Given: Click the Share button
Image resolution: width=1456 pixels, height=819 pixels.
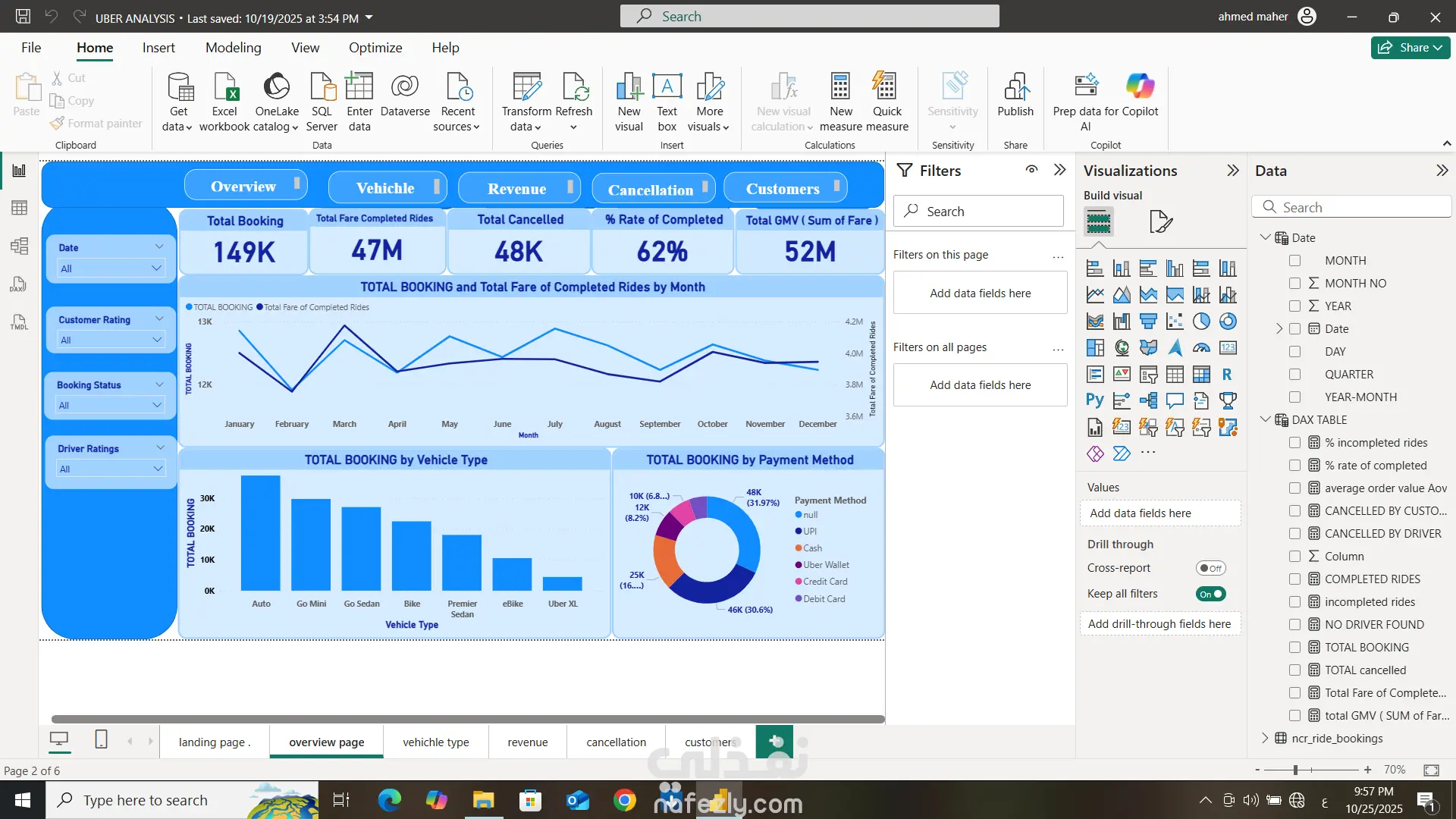Looking at the screenshot, I should pyautogui.click(x=1409, y=48).
